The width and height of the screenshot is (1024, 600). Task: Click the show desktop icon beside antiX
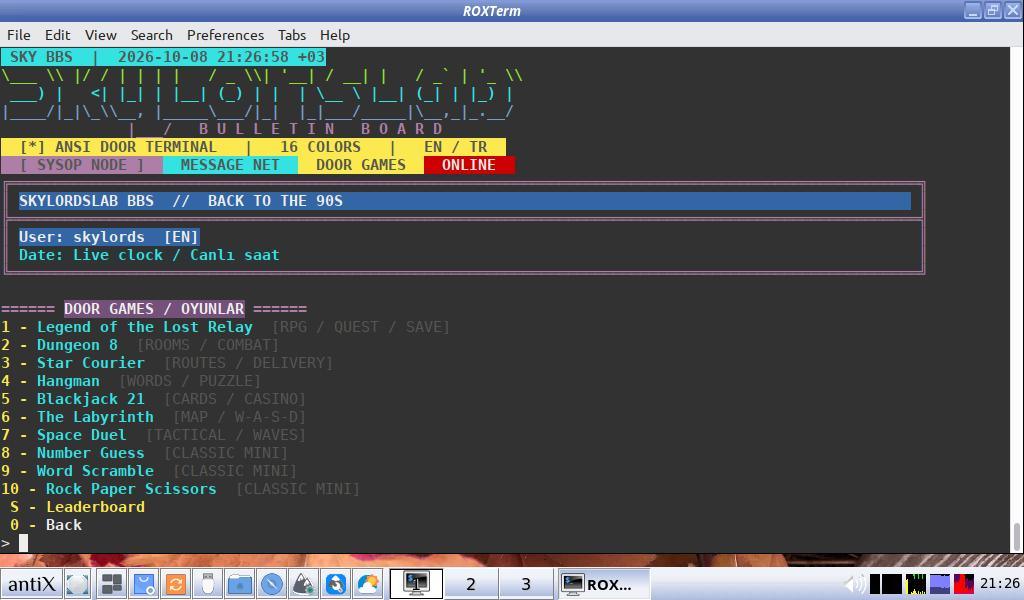pos(78,584)
